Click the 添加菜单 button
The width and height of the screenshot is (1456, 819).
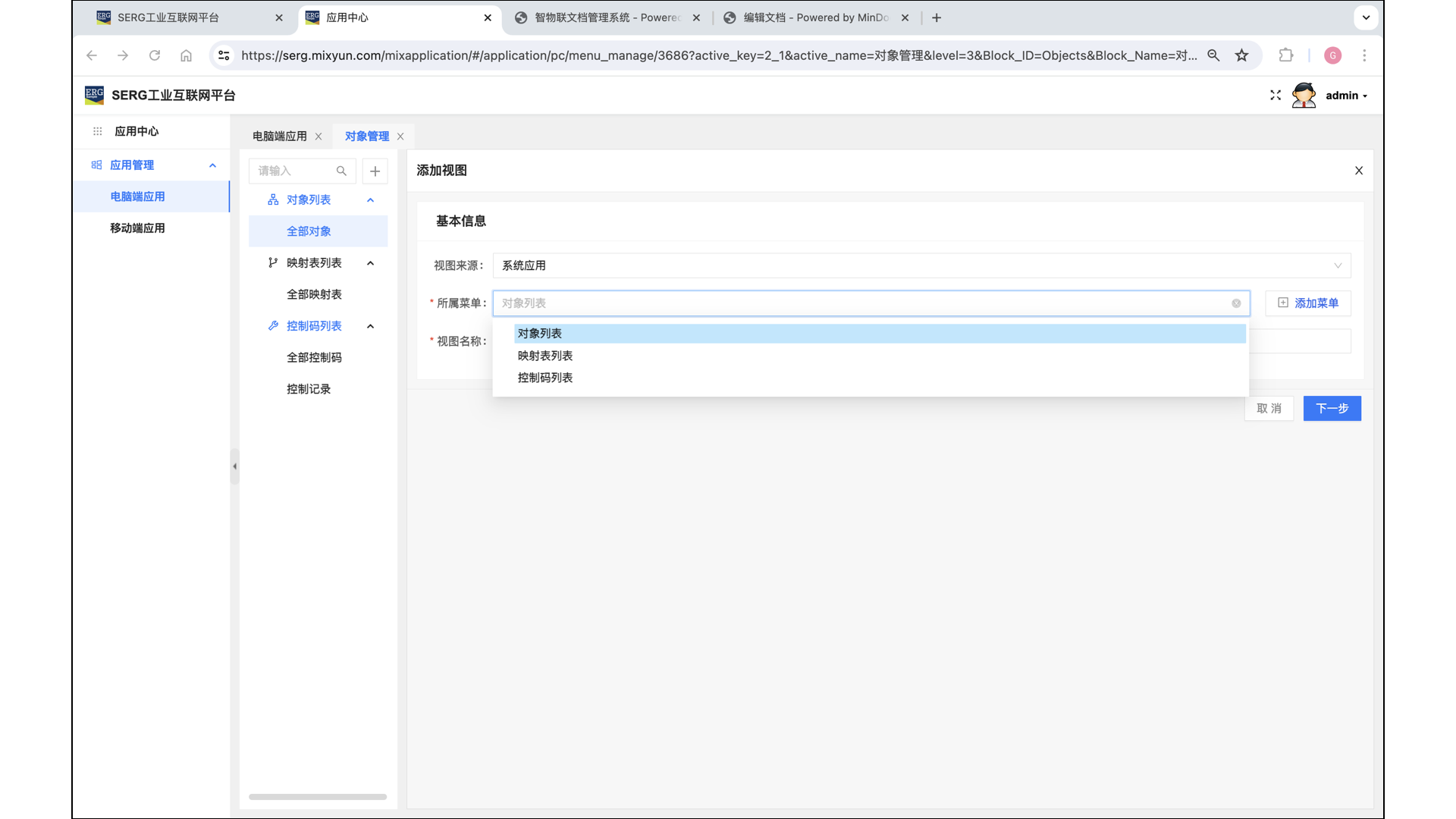(x=1308, y=303)
